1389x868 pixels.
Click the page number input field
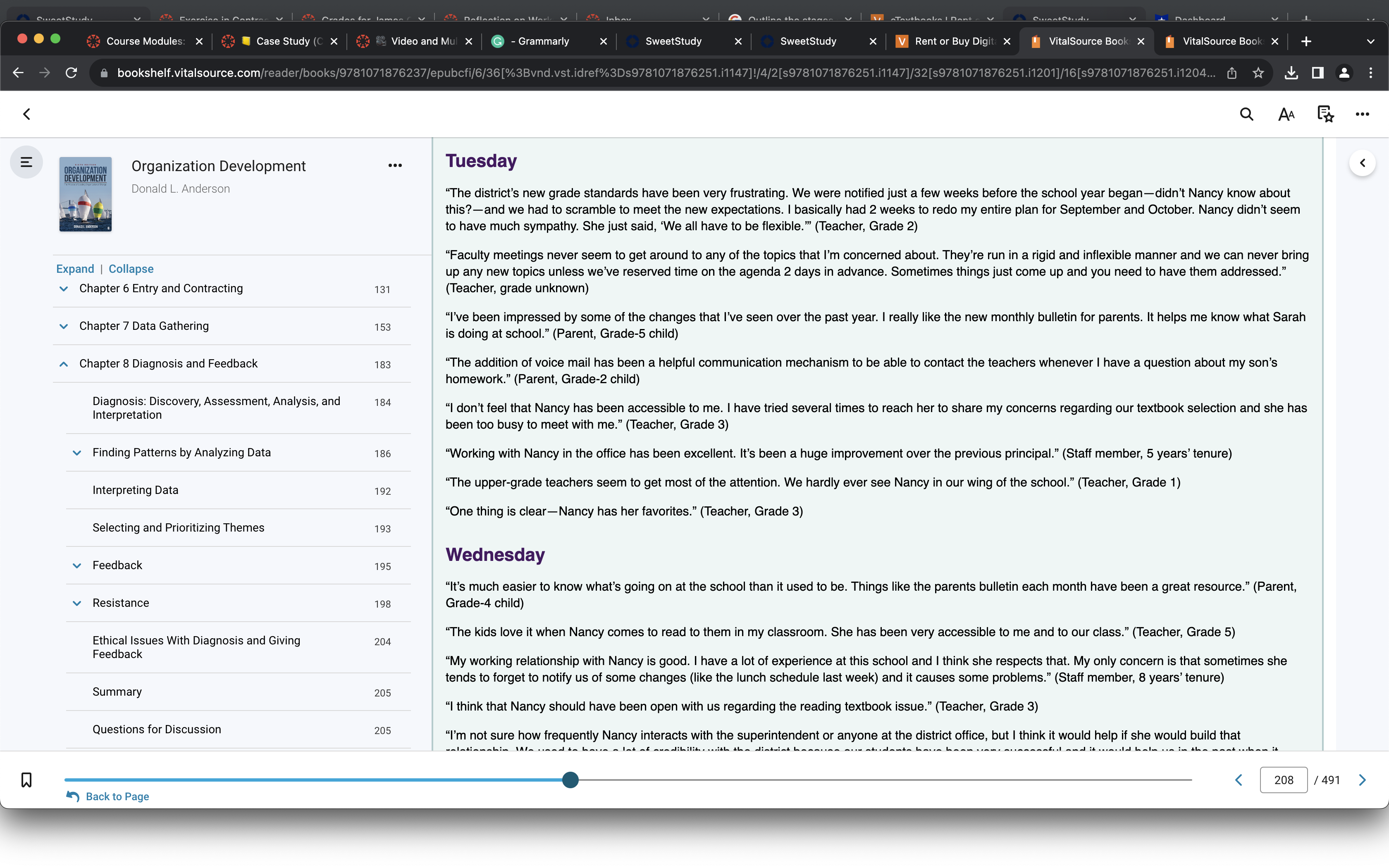pyautogui.click(x=1284, y=780)
